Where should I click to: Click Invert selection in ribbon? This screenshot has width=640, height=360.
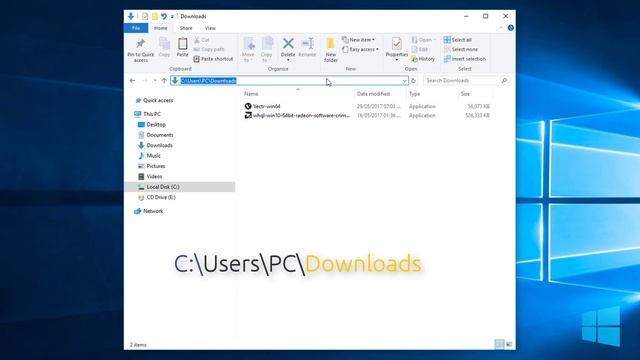point(465,59)
